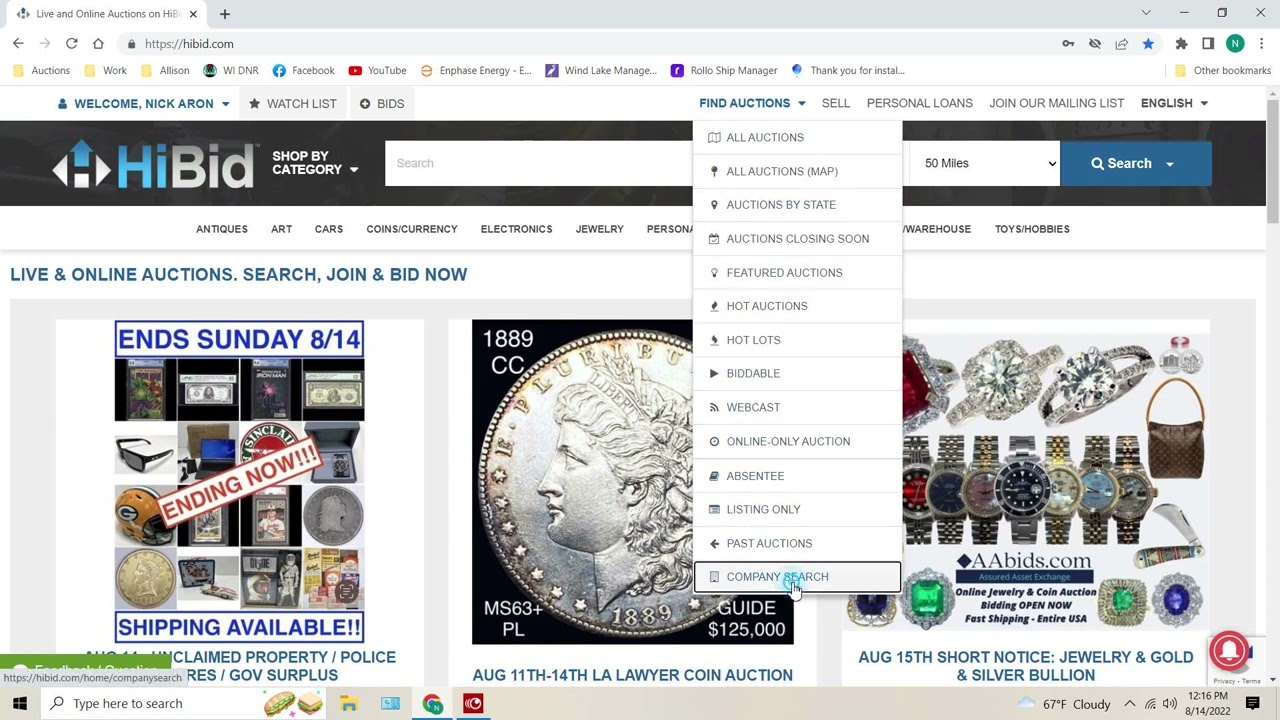
Task: Open Cars category
Action: [x=329, y=229]
